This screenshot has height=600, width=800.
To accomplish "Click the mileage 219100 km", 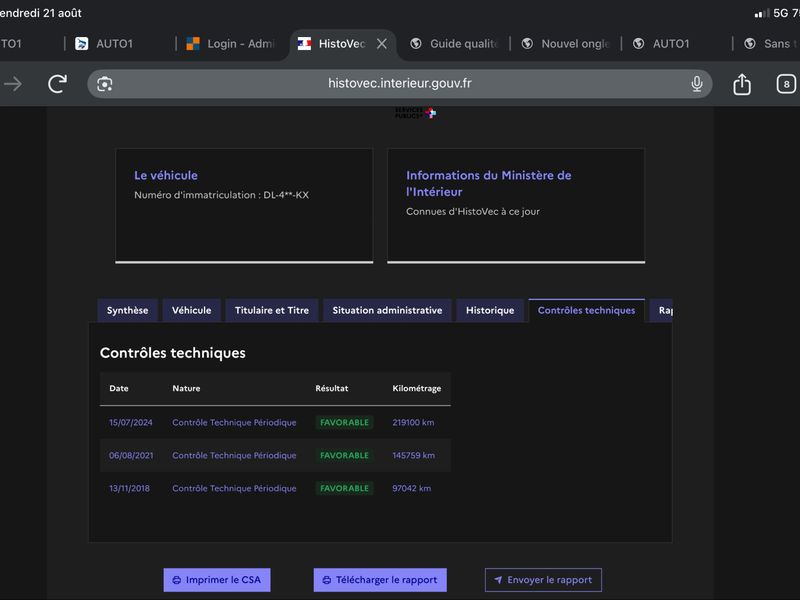I will 413,422.
